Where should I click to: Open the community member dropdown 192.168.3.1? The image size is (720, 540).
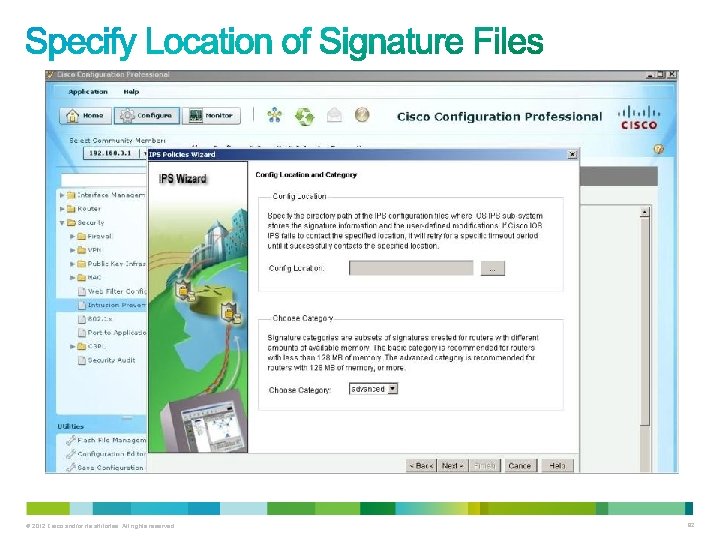point(115,153)
